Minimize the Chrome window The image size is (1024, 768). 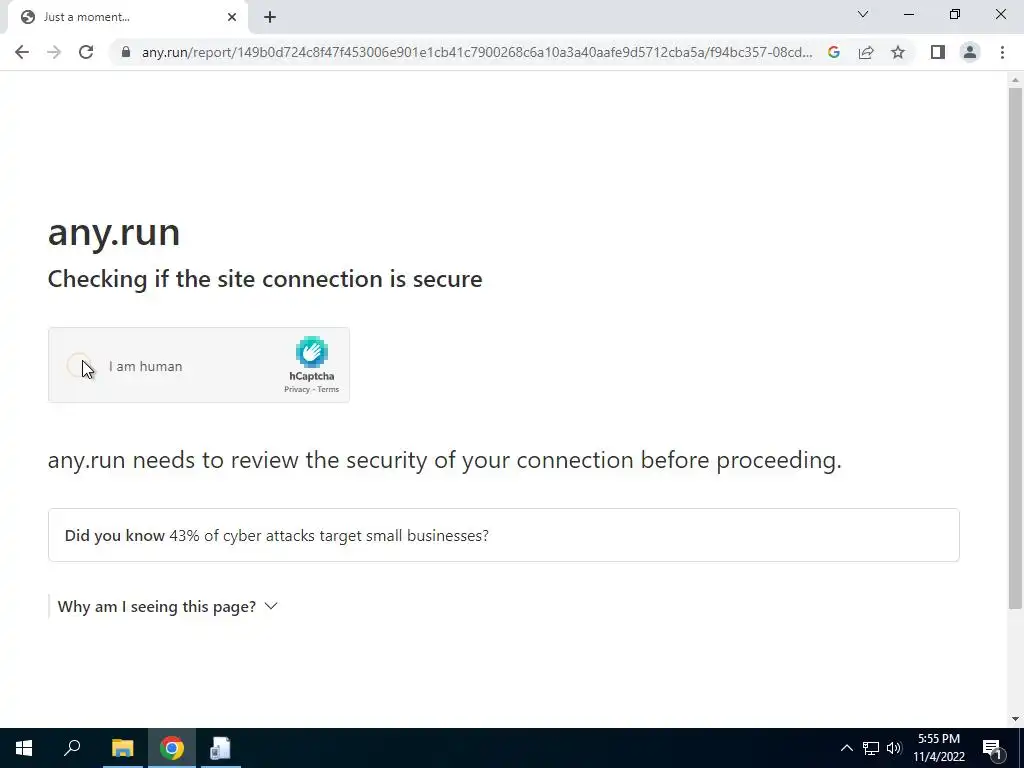pos(909,14)
